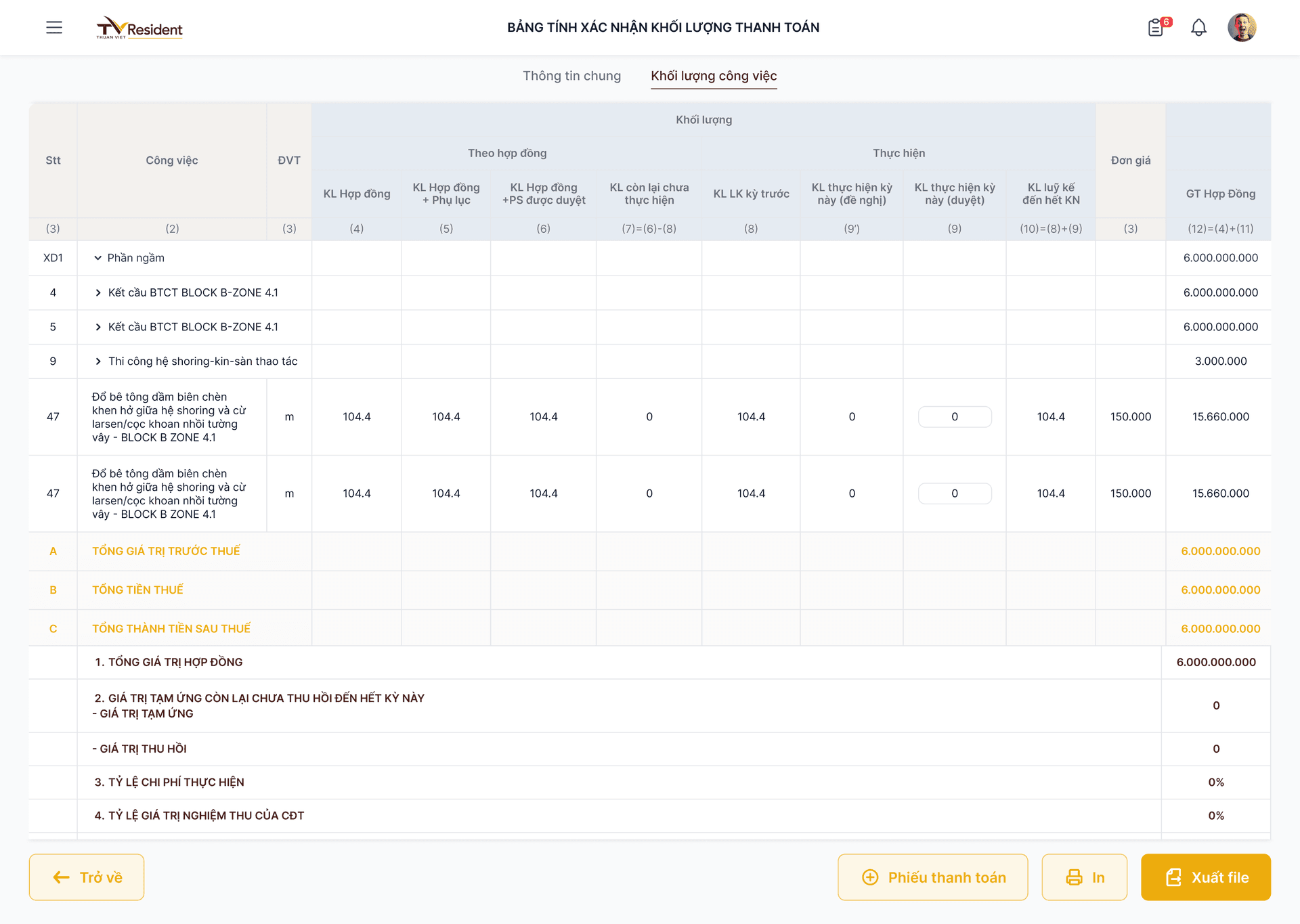Collapse the Phần ngầm group
Viewport: 1300px width, 924px height.
tap(98, 258)
